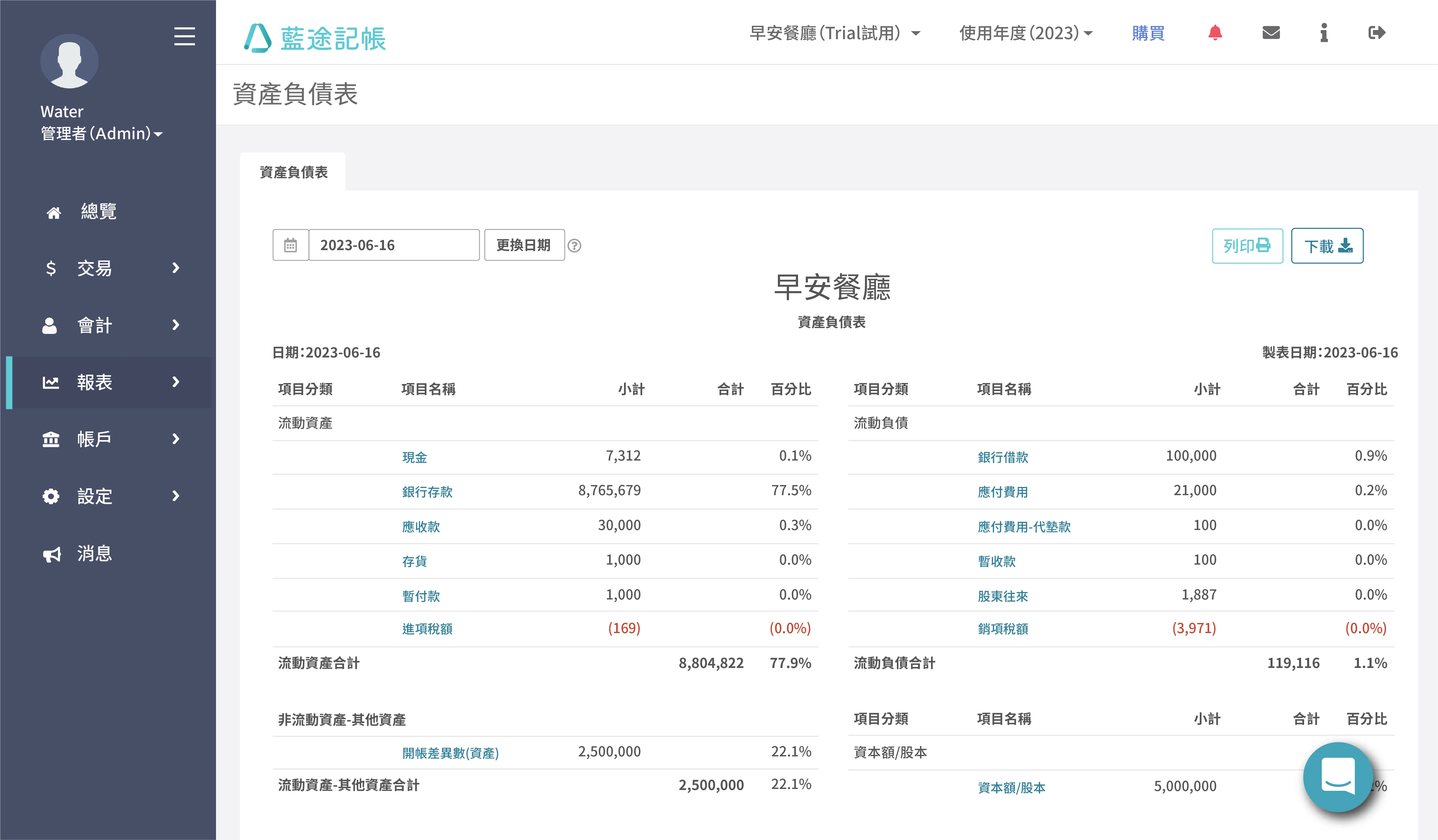
Task: Open 管理者(Admin) user dropdown
Action: 102,134
